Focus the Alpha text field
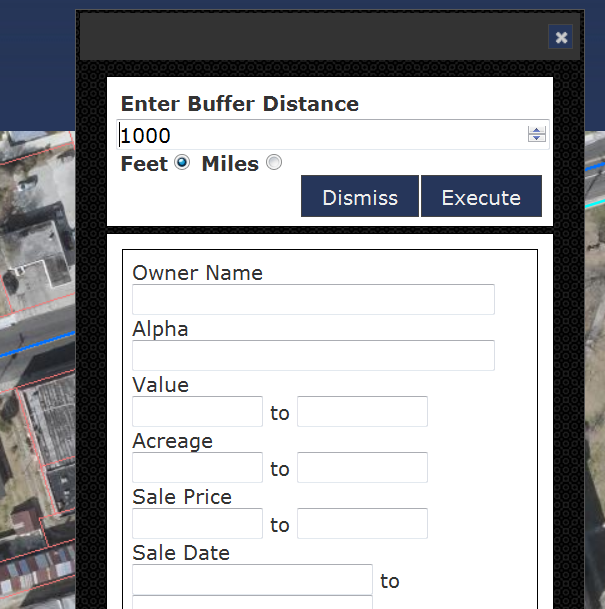605x609 pixels. point(313,355)
